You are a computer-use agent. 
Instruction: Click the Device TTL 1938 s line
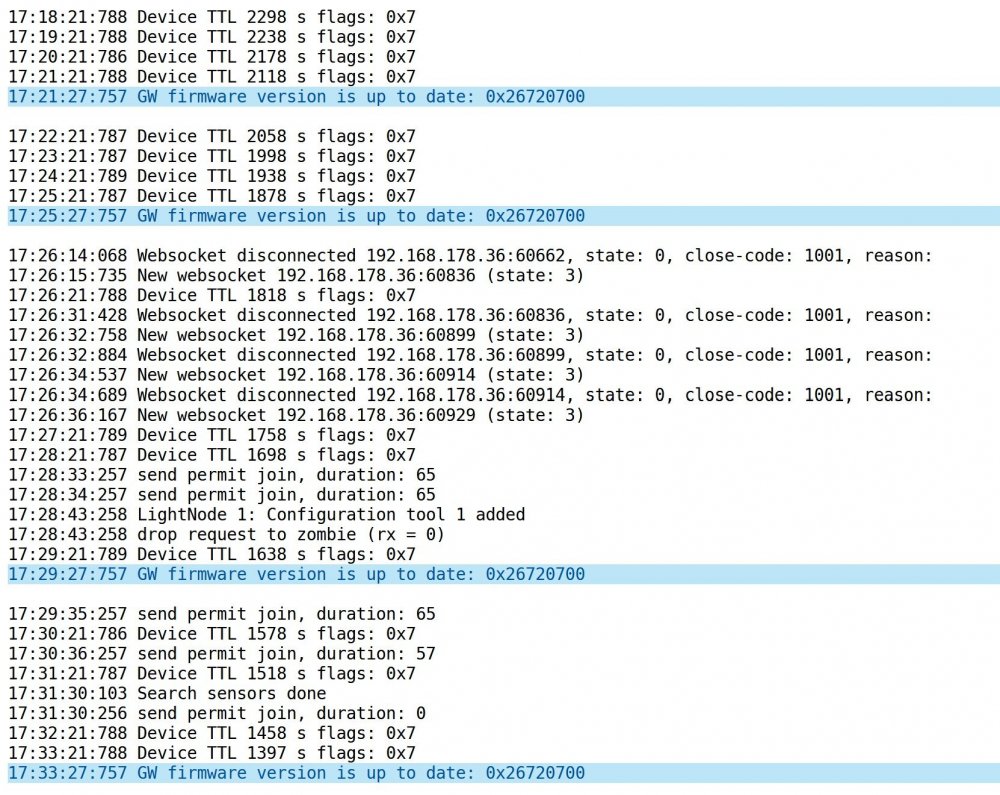click(x=212, y=176)
